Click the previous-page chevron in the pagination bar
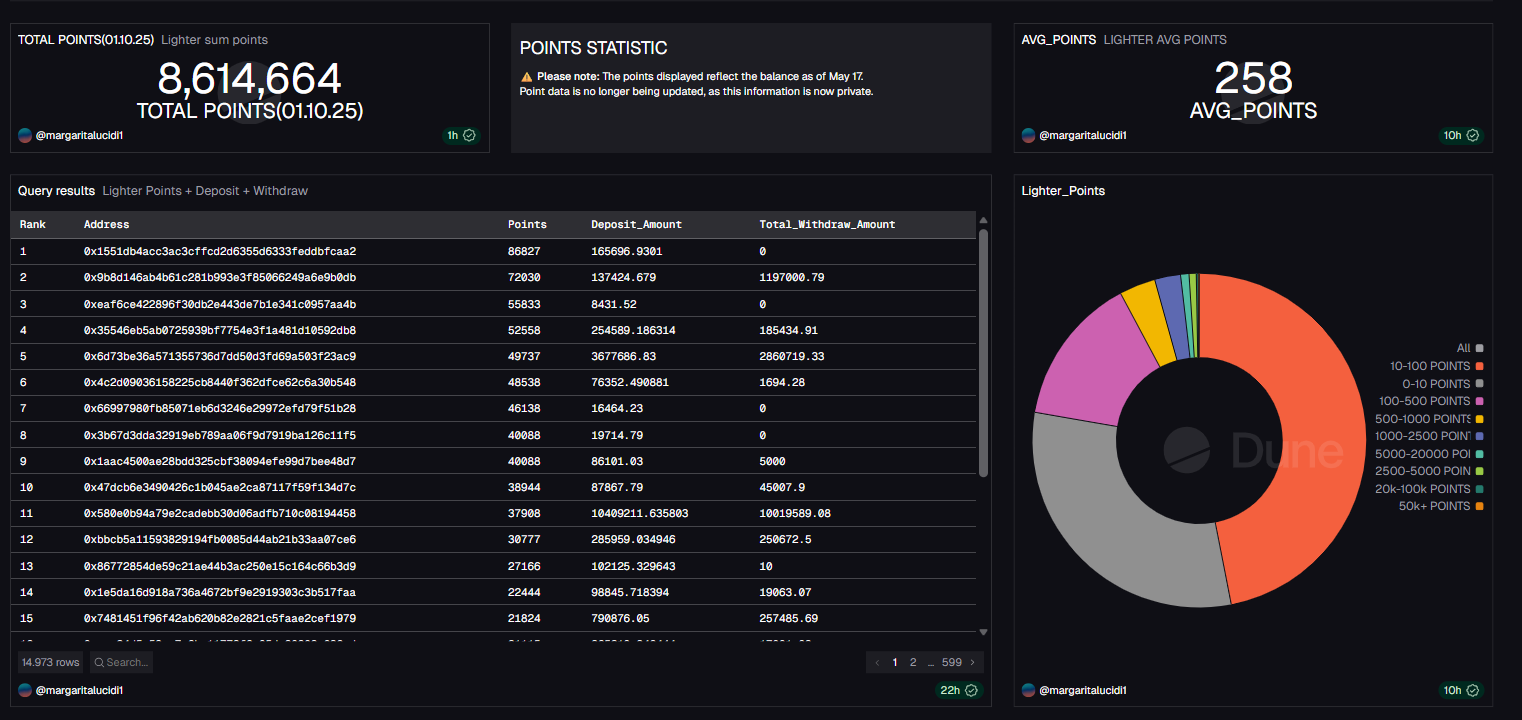Screen dimensions: 1522x720 (x=877, y=662)
